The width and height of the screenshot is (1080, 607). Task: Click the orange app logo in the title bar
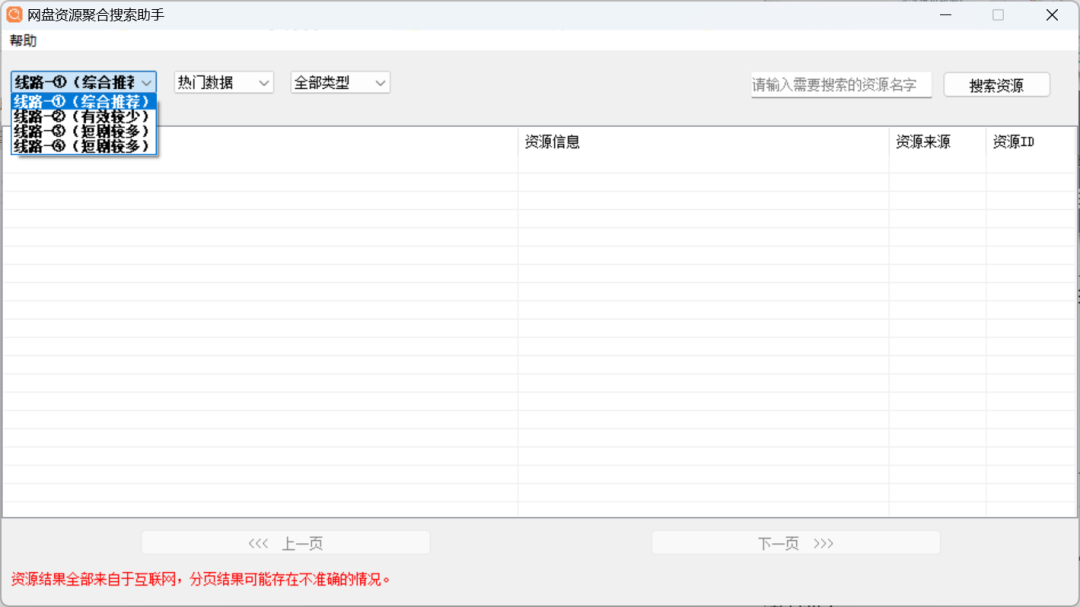click(14, 14)
